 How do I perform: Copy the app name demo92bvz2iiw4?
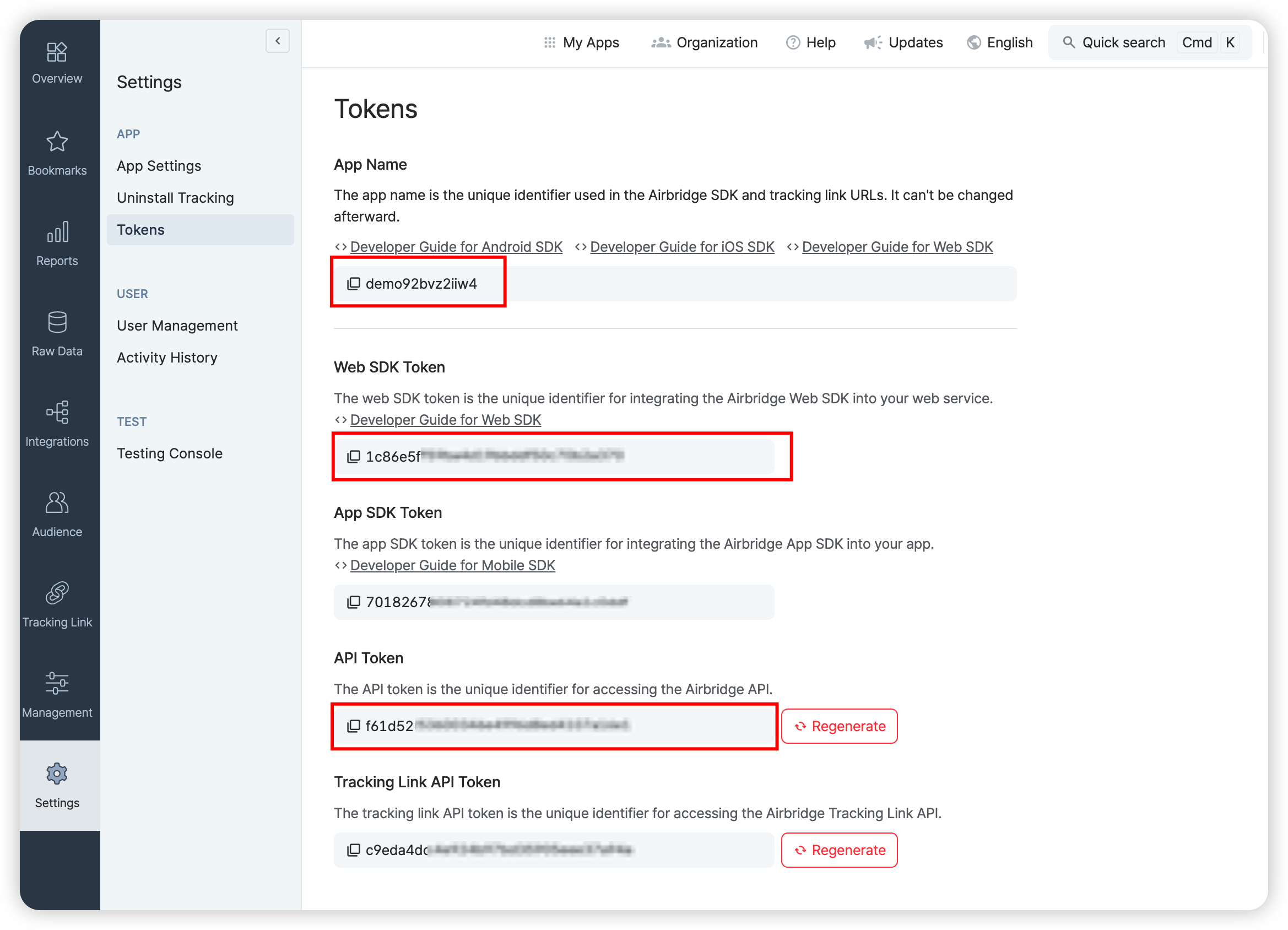[x=353, y=284]
